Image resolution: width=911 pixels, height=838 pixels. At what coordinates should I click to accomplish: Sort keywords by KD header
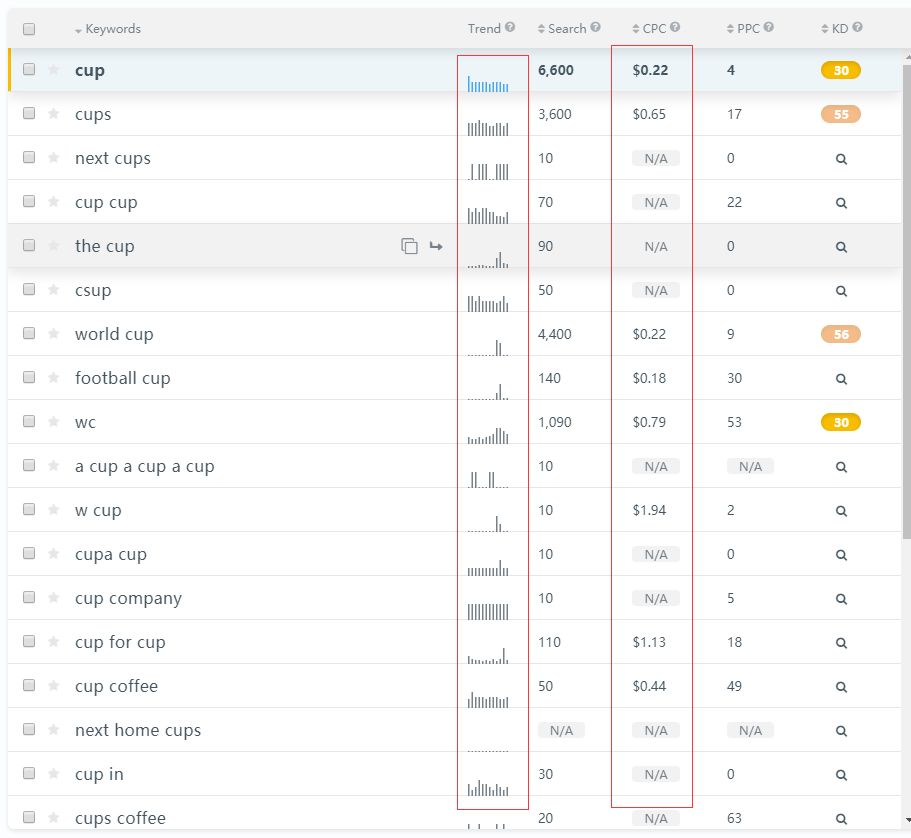point(838,29)
